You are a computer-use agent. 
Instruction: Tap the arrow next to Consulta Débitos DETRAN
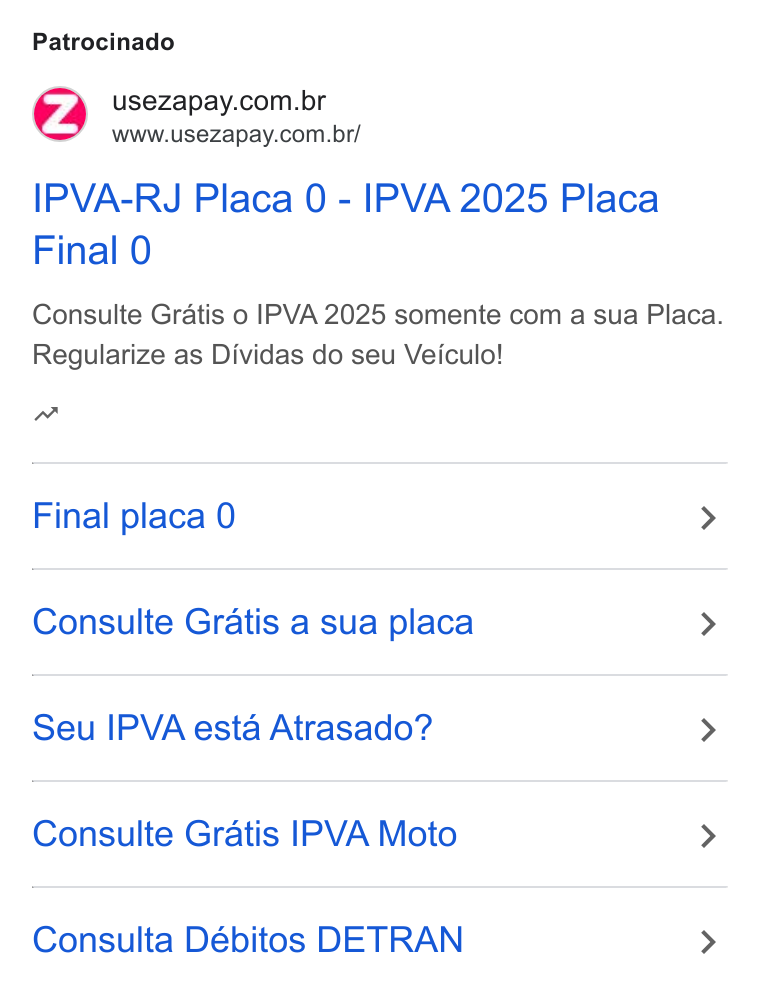(x=708, y=941)
